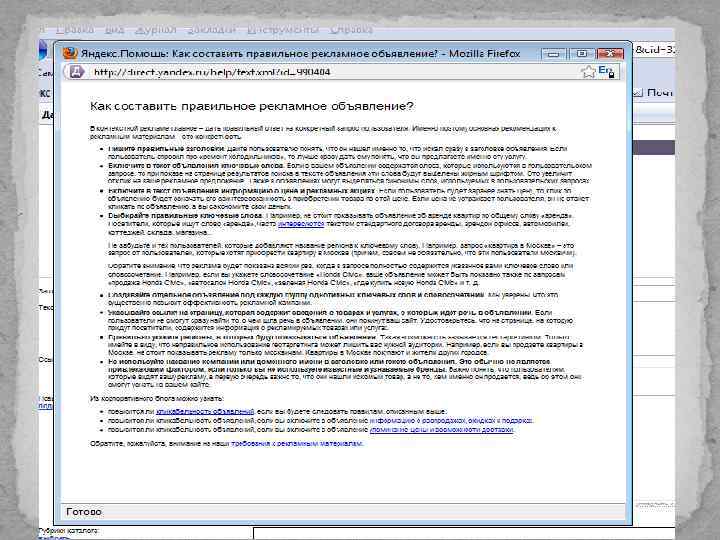Maximize the Яндекс.Помощь popup window
720x540 pixels.
click(582, 54)
